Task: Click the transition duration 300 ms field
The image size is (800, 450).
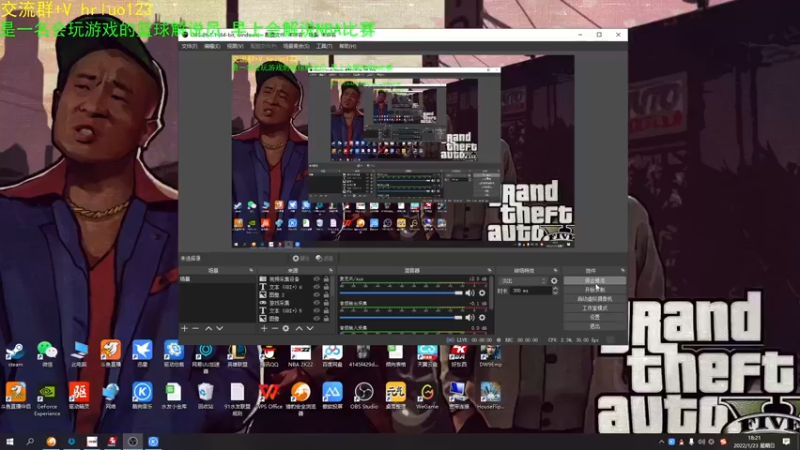Action: pyautogui.click(x=531, y=291)
